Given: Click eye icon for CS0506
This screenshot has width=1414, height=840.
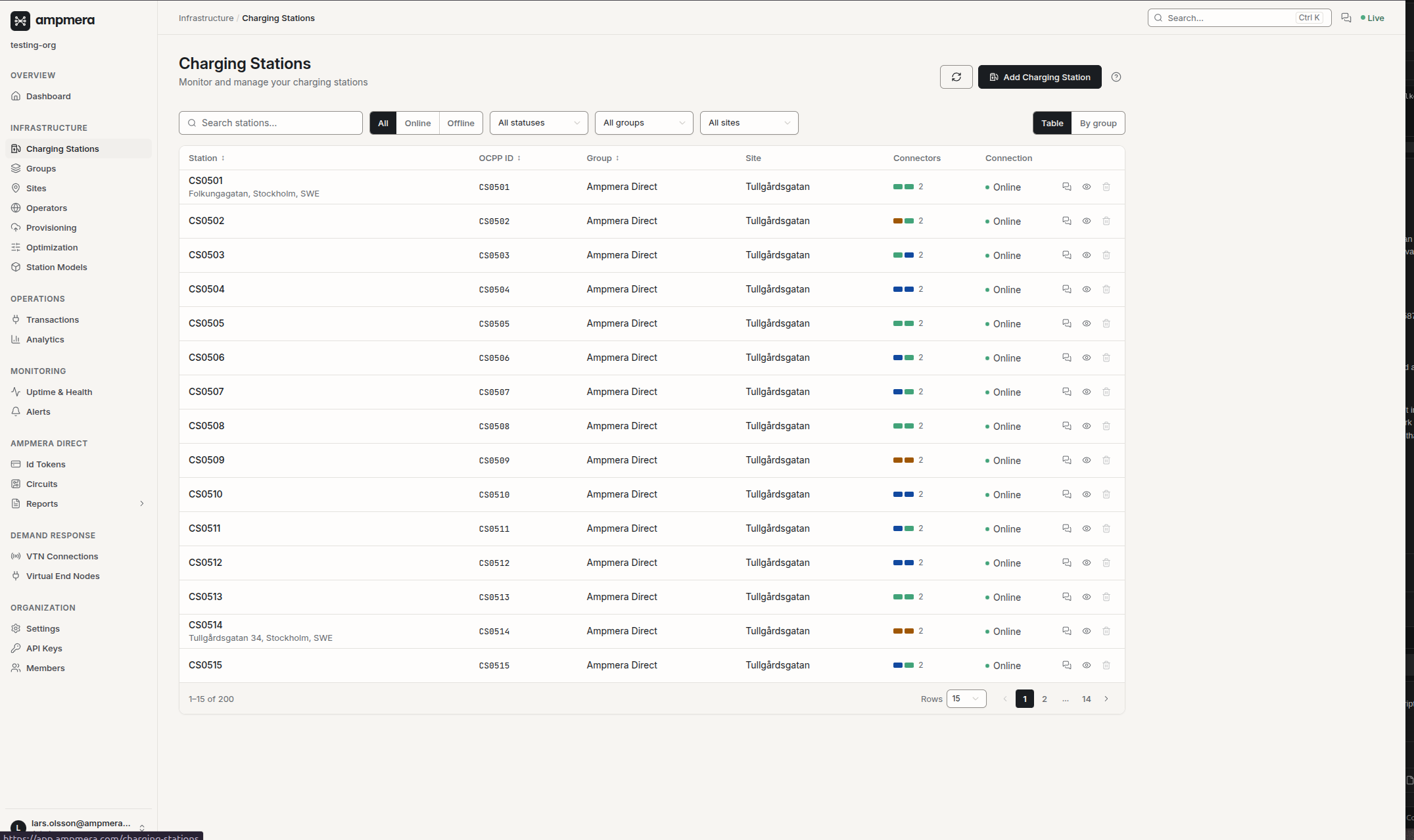Looking at the screenshot, I should tap(1086, 358).
